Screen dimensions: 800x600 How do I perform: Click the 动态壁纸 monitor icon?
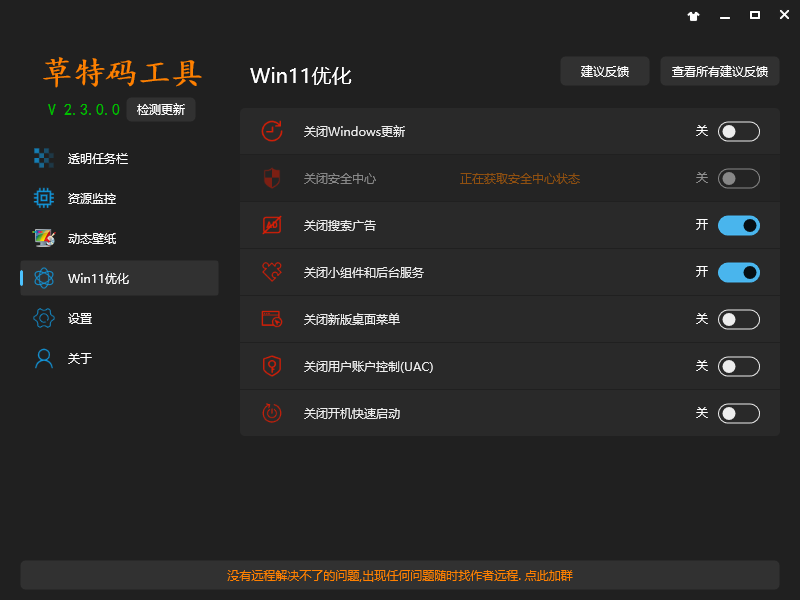[44, 238]
